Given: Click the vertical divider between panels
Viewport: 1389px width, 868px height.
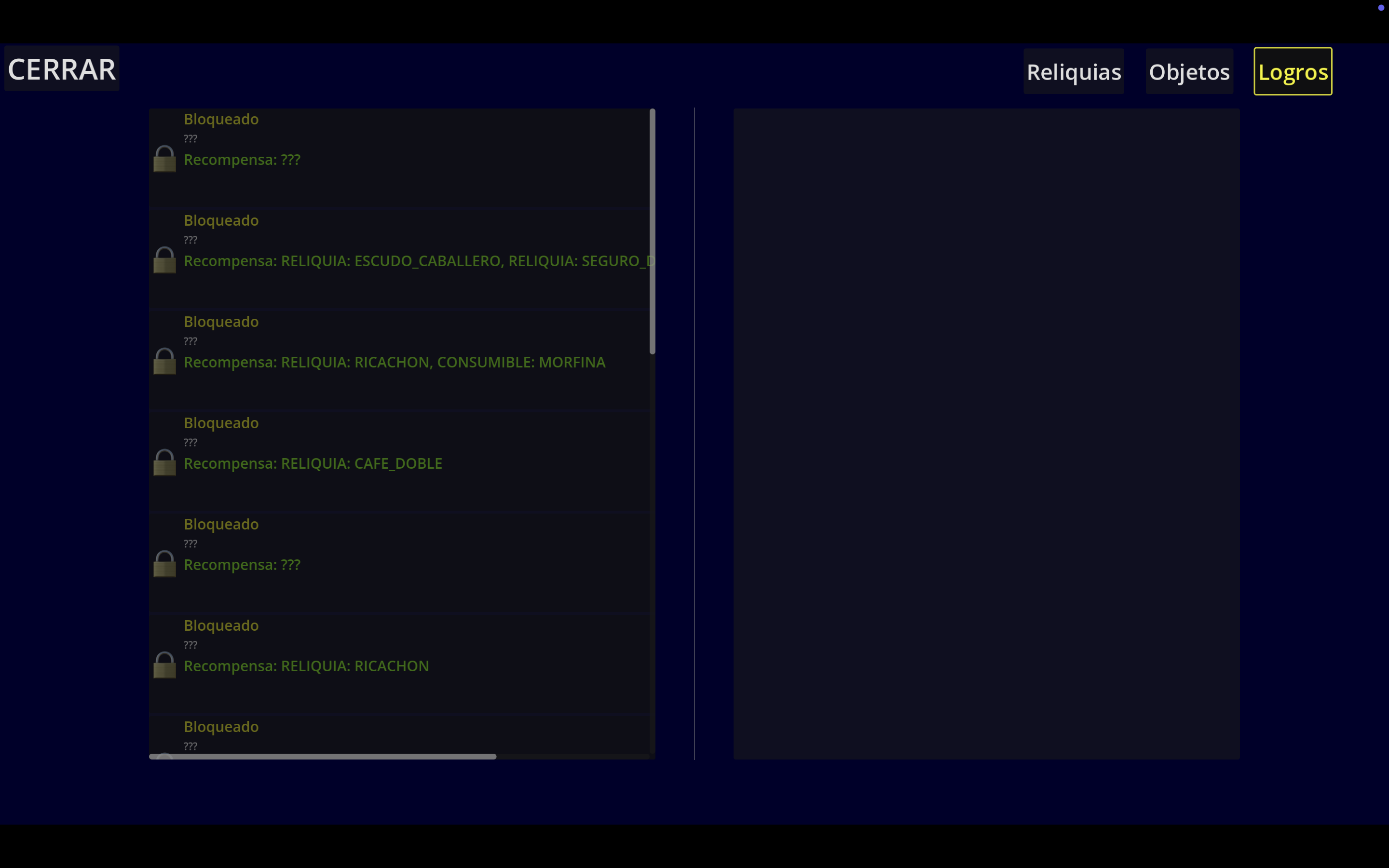Looking at the screenshot, I should (x=694, y=434).
